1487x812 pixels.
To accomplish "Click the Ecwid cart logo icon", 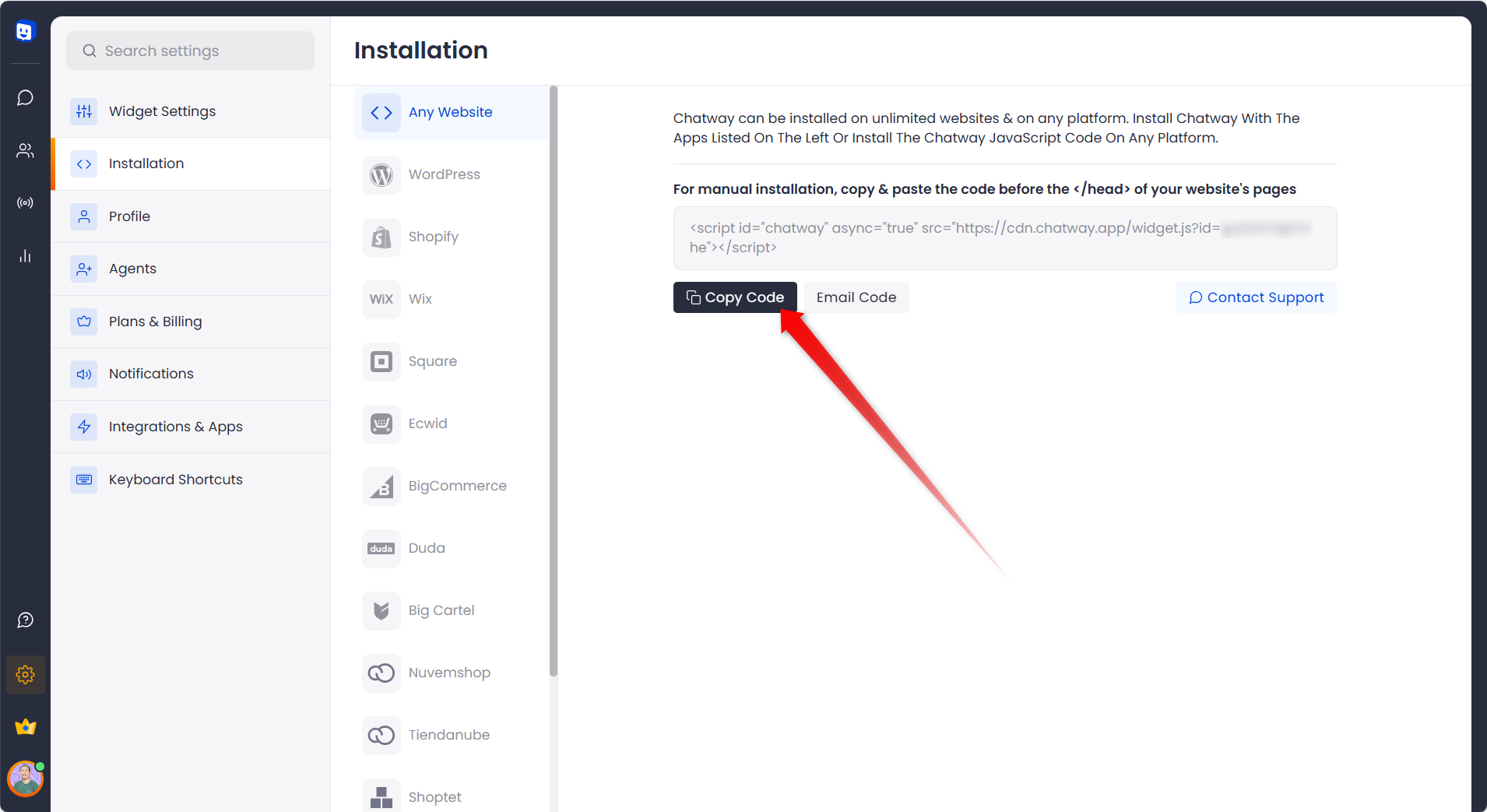I will tap(381, 424).
